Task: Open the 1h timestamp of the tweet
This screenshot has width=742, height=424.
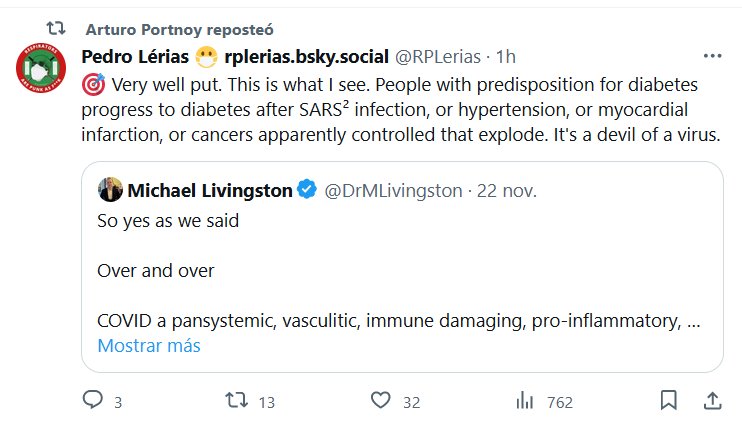Action: 506,56
